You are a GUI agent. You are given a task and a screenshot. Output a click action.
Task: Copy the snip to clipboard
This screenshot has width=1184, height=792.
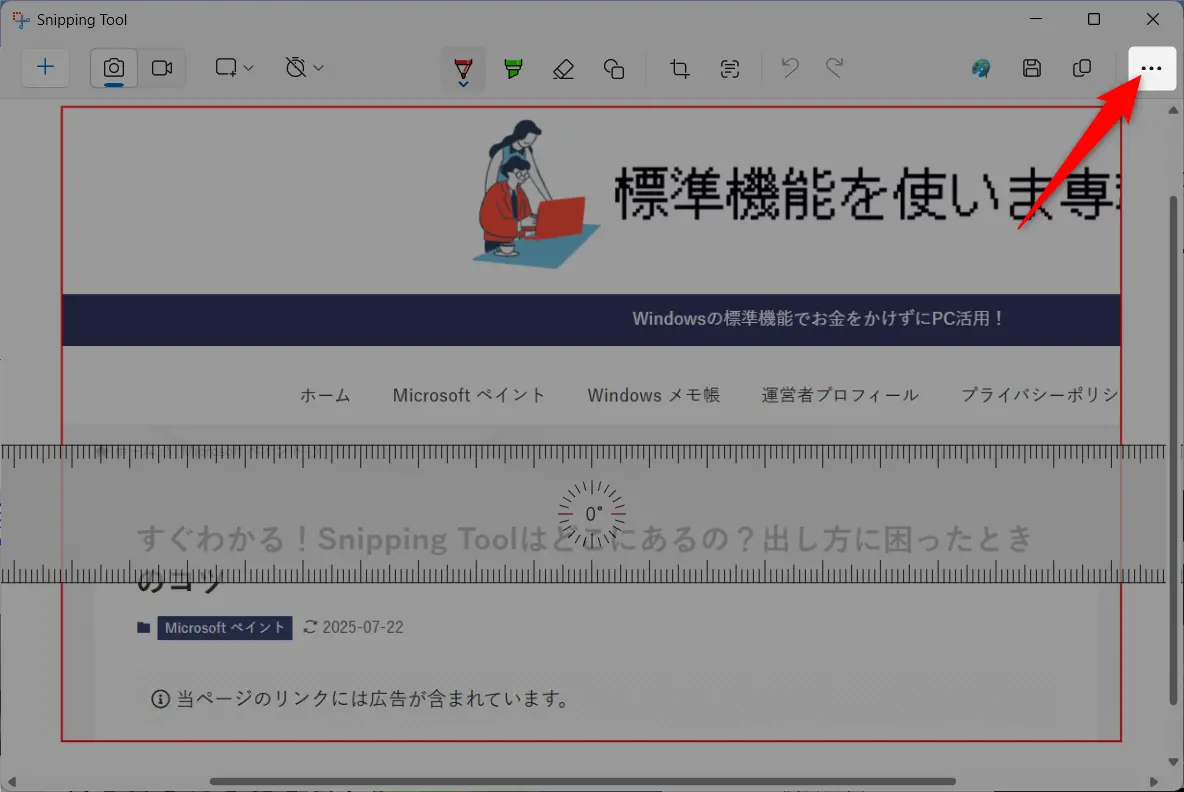1081,69
